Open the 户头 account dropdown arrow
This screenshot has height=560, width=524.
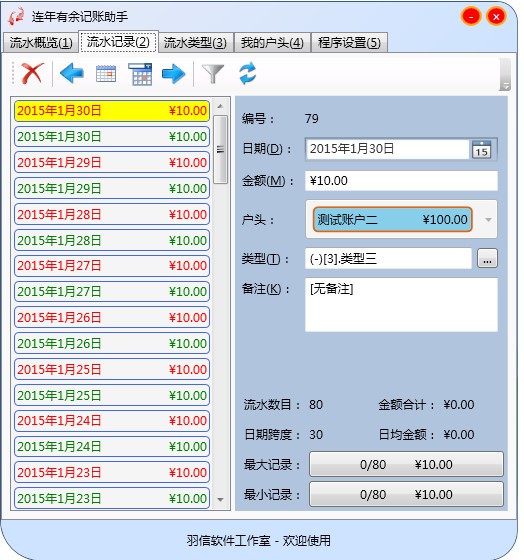[x=488, y=220]
